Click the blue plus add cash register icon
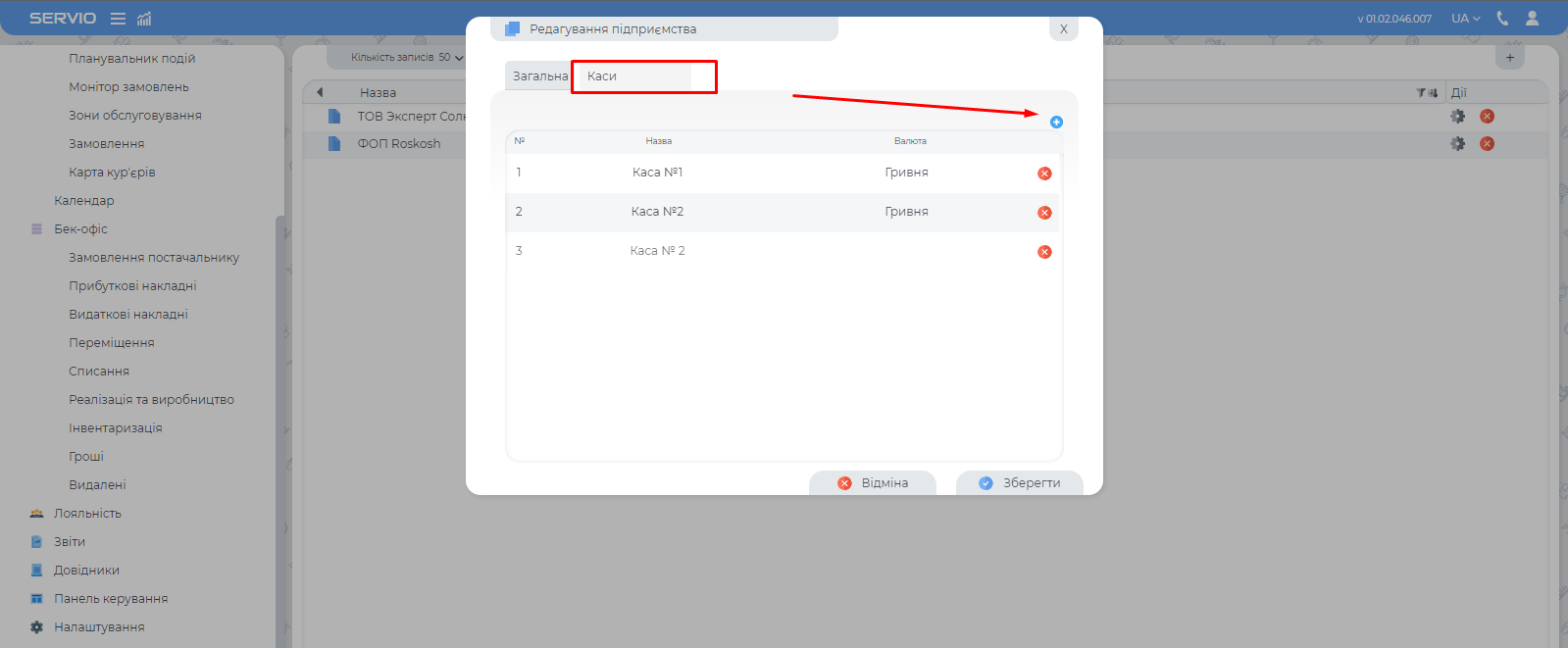Screen dimensions: 1568x648 click(x=1056, y=123)
